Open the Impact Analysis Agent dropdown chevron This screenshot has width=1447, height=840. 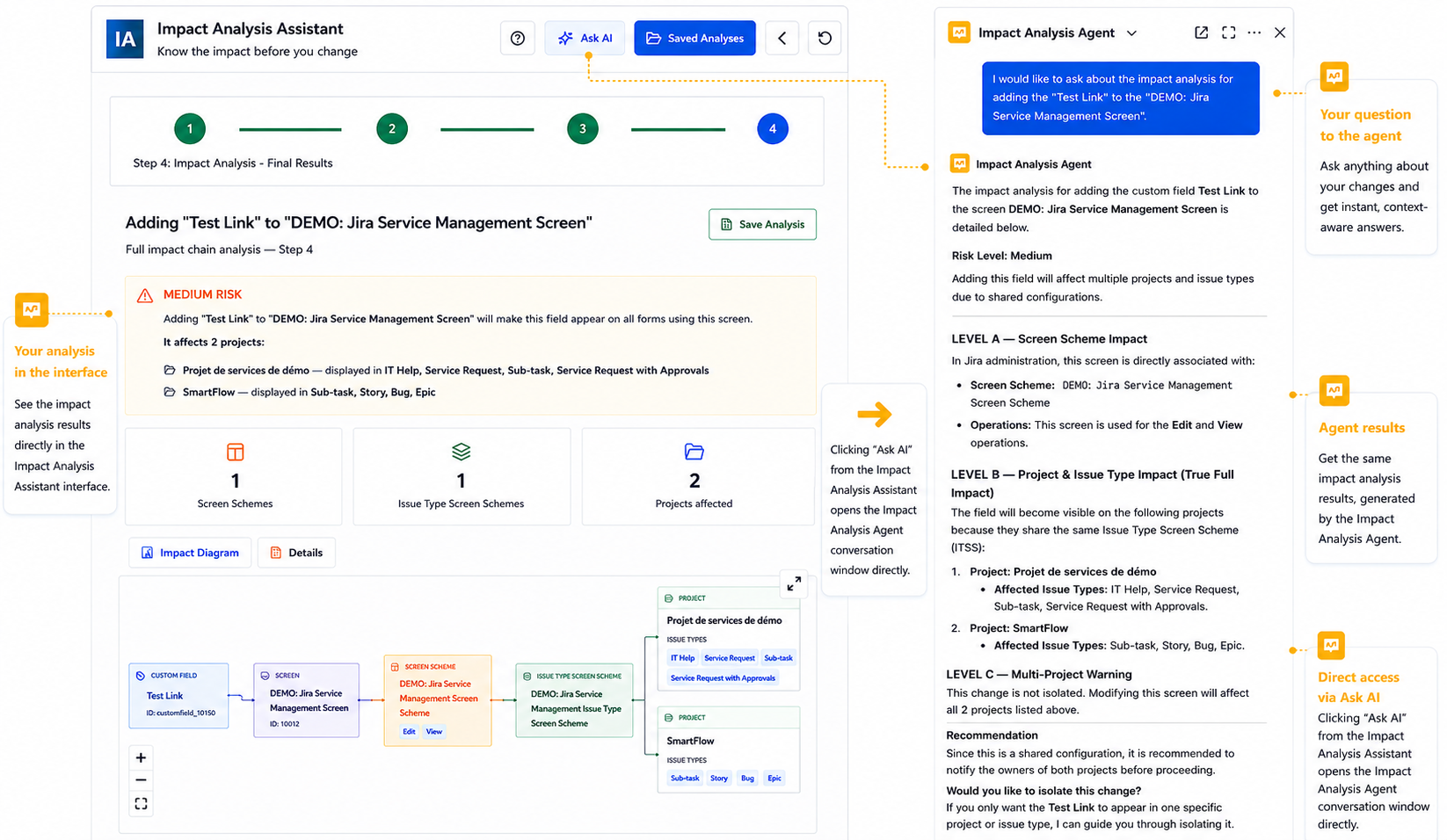point(1131,33)
